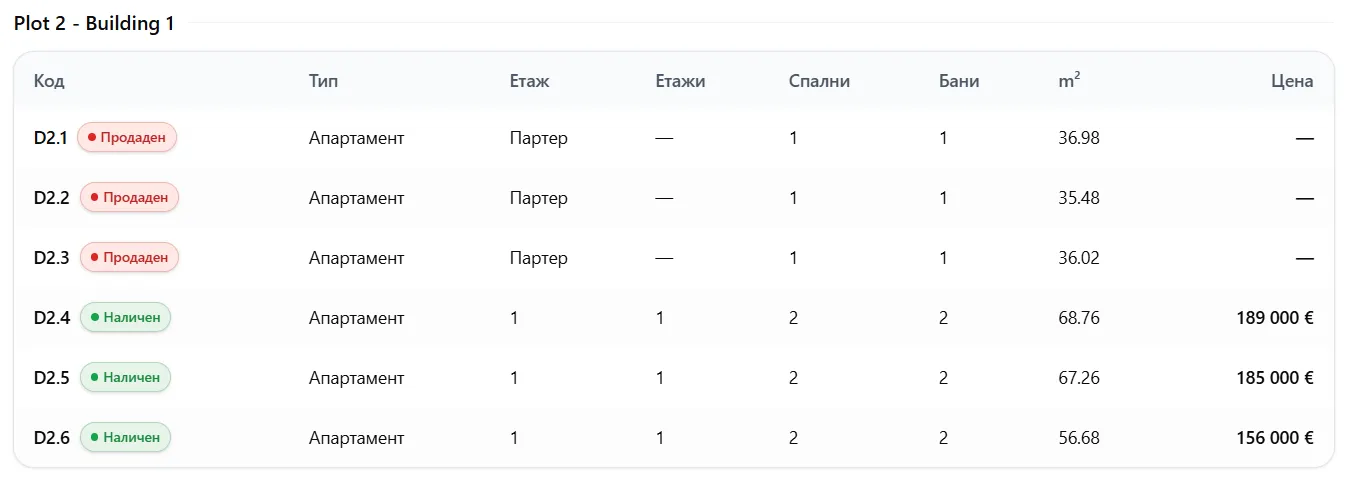
Task: Click the Цена column header
Action: click(x=1292, y=81)
